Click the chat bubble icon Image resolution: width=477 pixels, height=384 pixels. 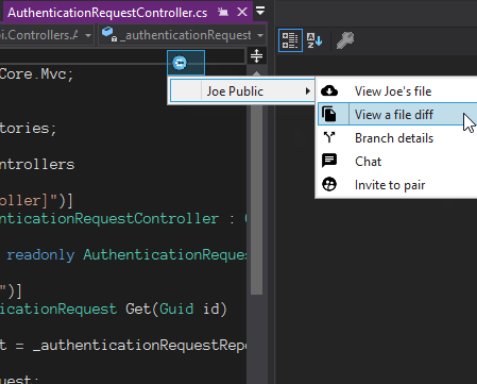pos(329,161)
